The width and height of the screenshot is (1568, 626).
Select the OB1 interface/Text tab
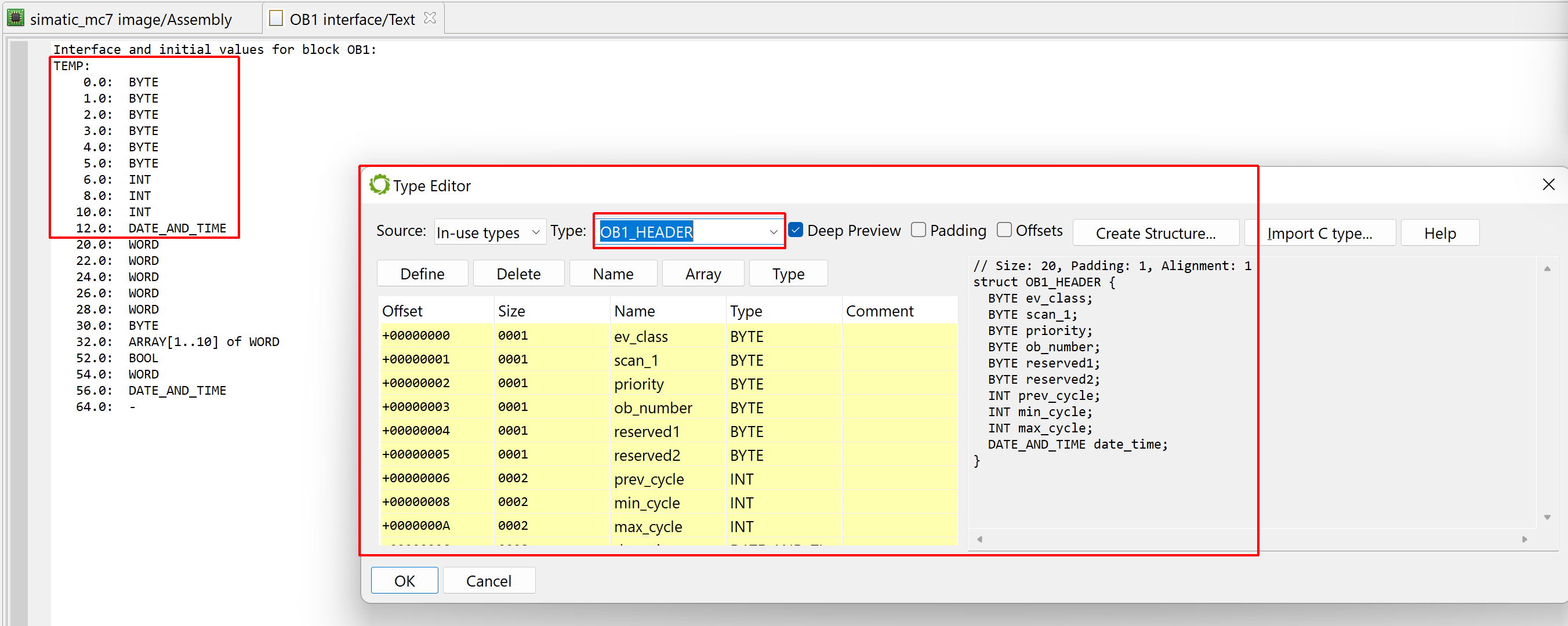pyautogui.click(x=352, y=19)
